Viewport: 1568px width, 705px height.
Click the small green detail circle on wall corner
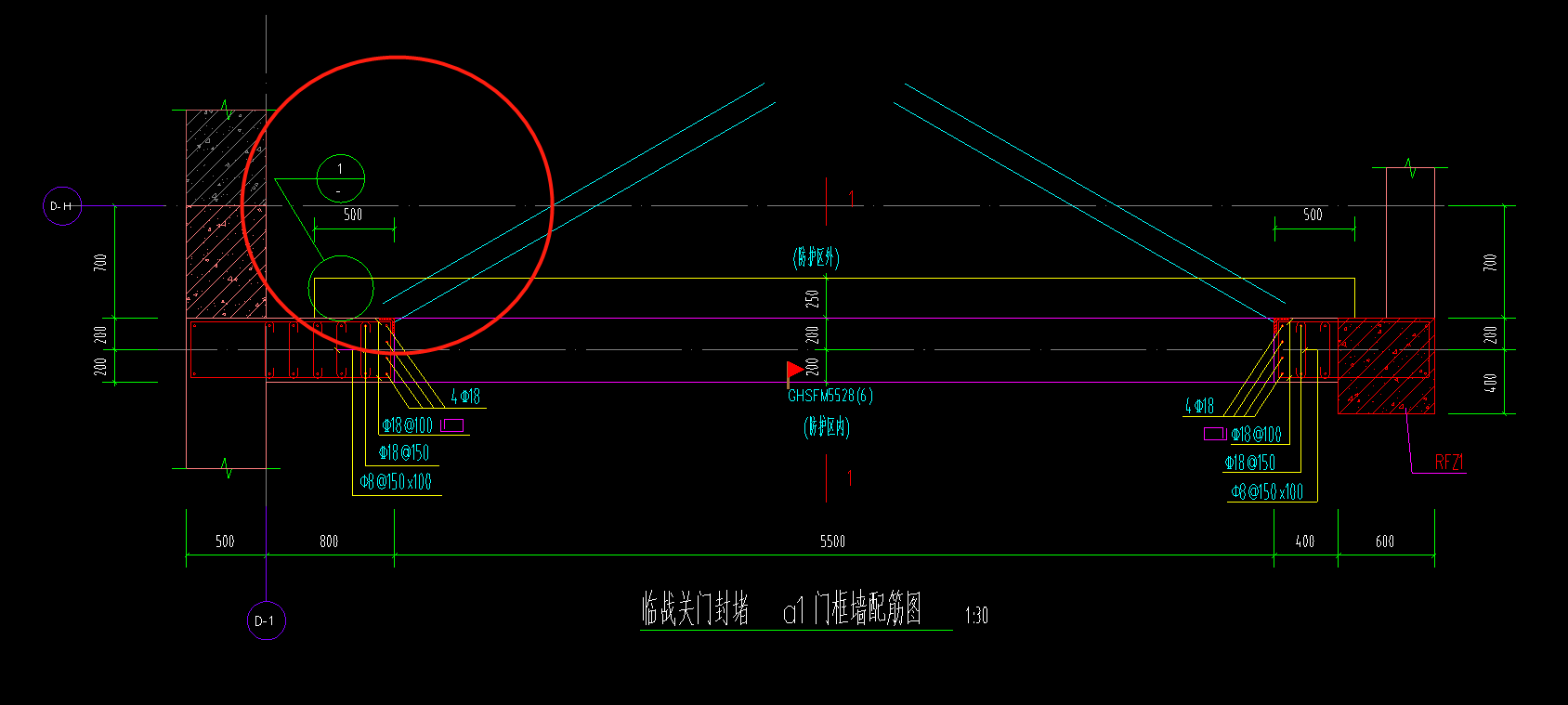coord(341,289)
